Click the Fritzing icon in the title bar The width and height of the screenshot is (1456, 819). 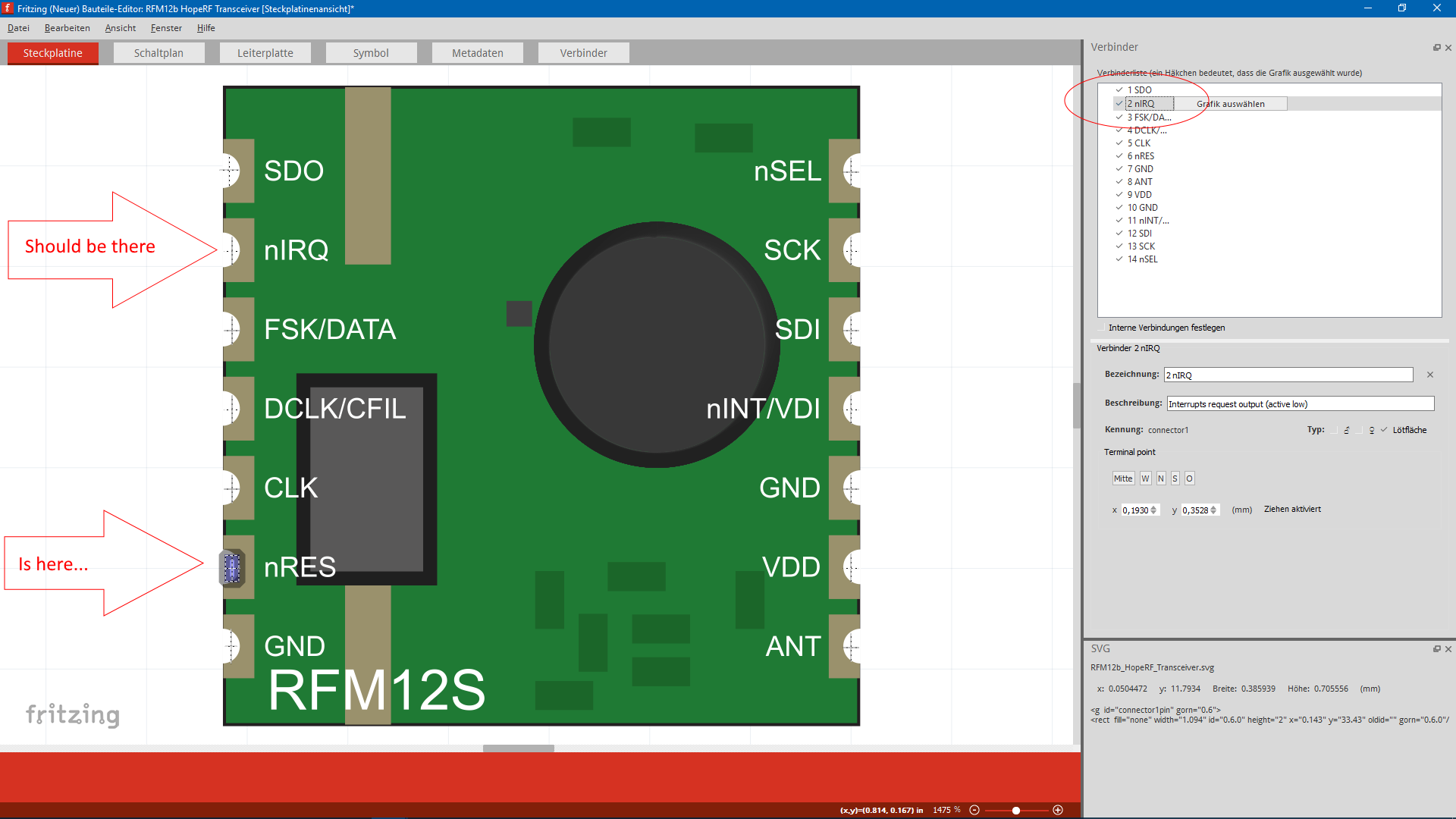[x=8, y=8]
